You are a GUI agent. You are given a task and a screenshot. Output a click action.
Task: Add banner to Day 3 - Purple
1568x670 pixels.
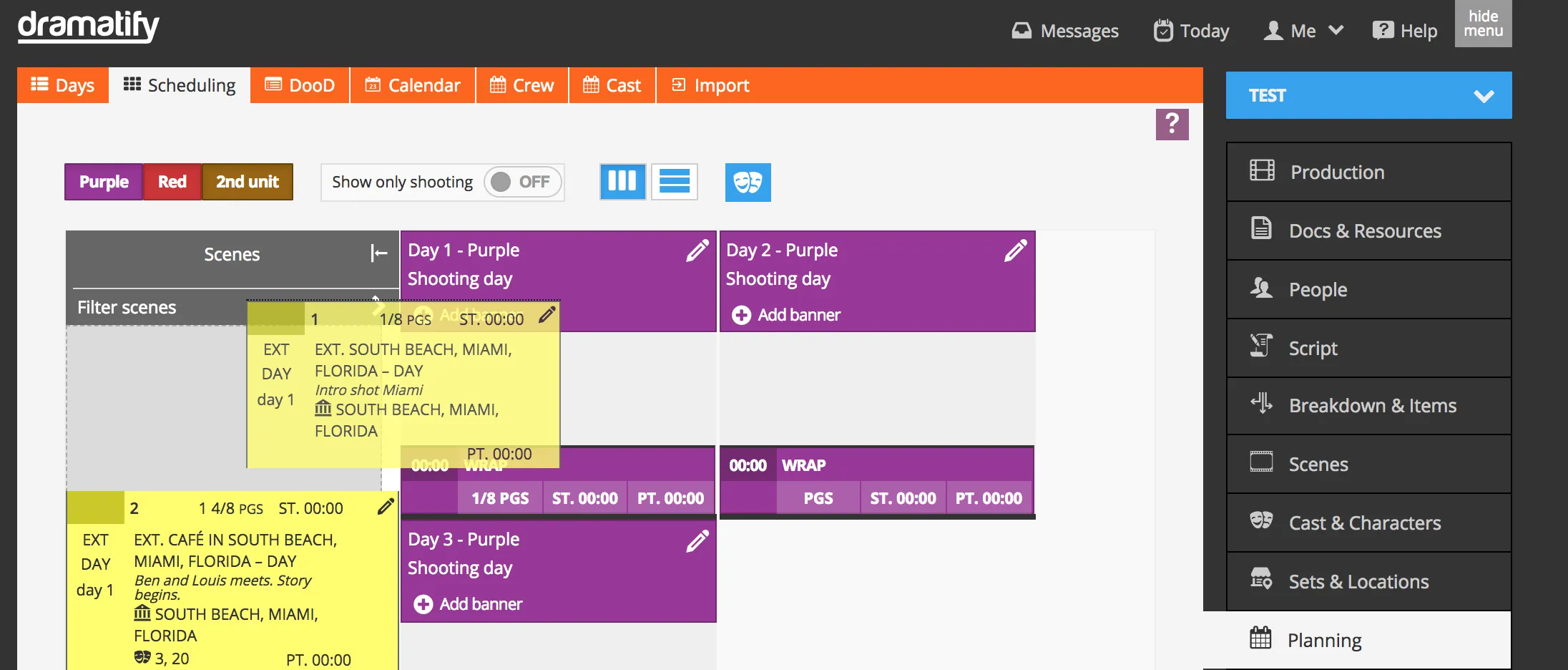click(x=468, y=604)
